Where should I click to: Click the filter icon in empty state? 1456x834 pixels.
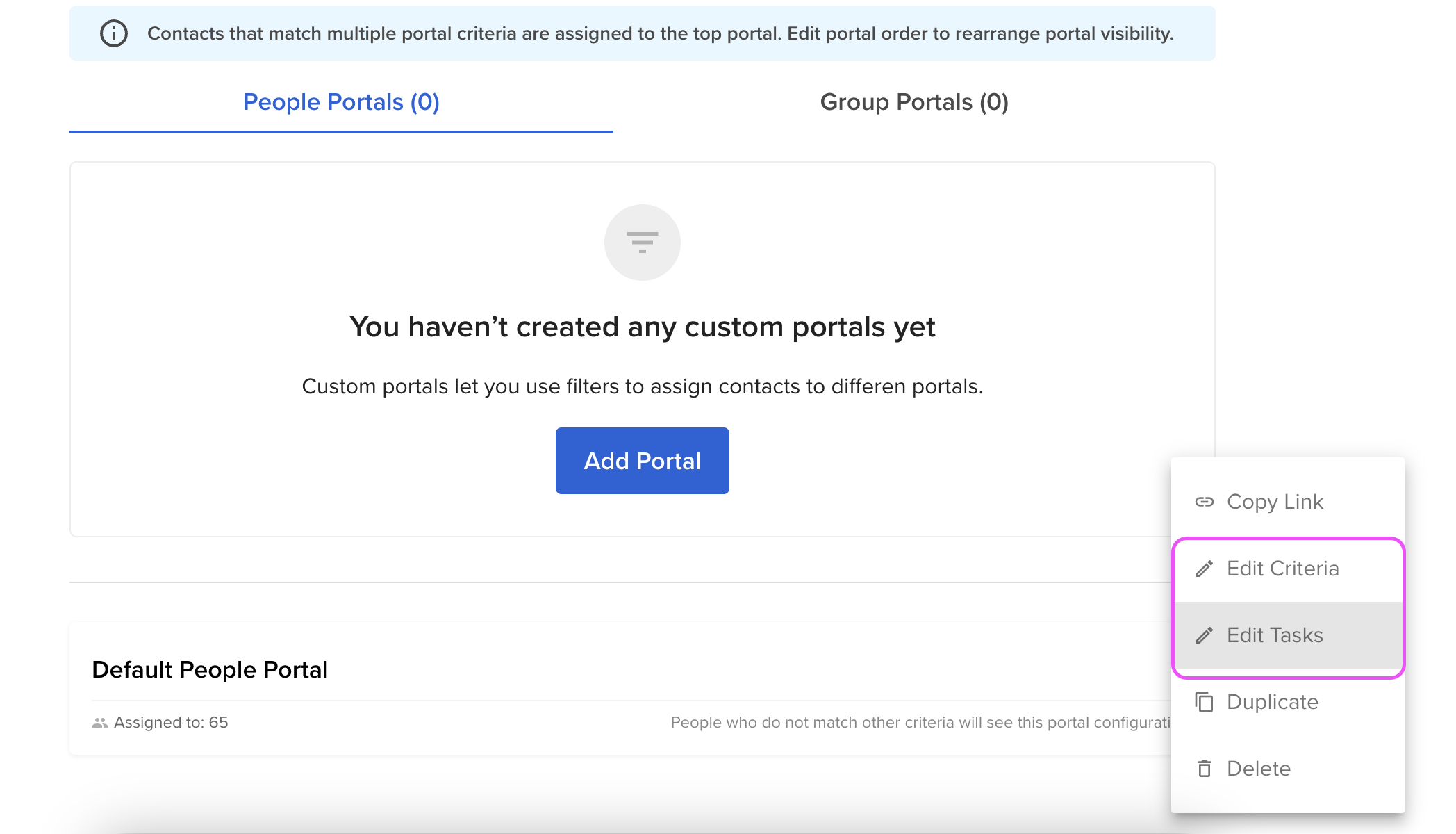tap(643, 243)
